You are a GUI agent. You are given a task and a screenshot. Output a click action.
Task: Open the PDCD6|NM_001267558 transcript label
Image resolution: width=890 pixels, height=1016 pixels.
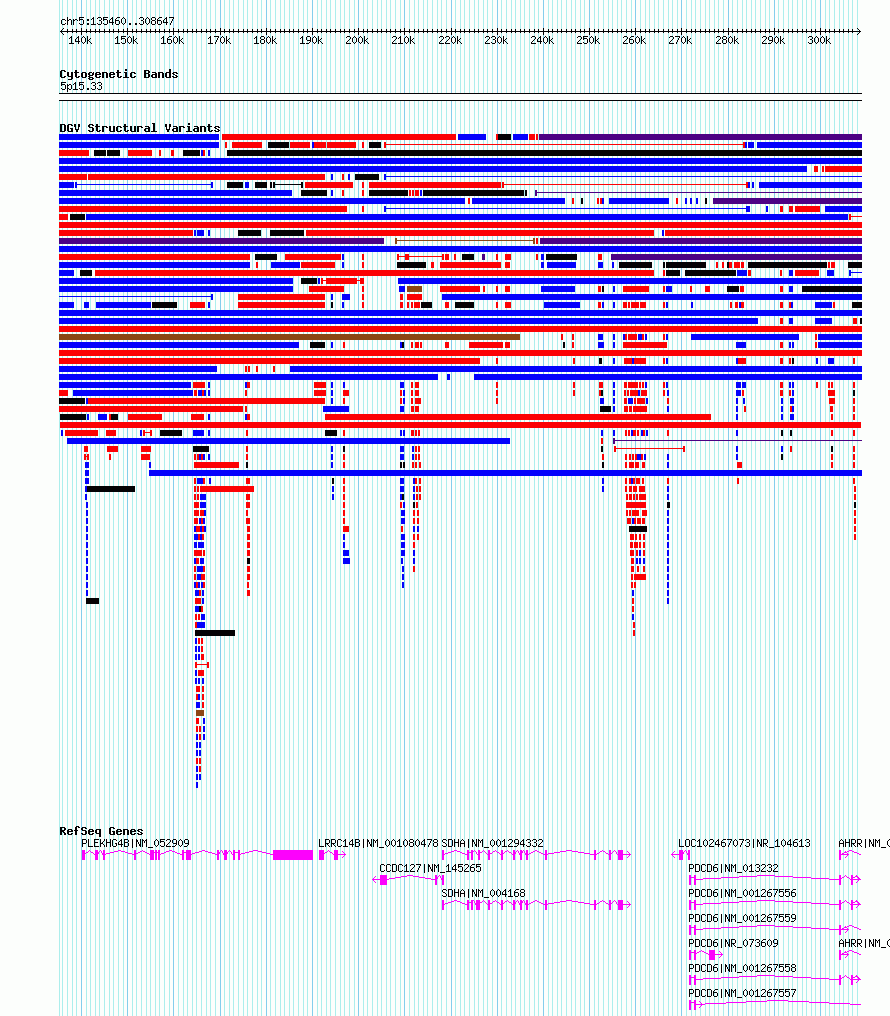coord(742,968)
